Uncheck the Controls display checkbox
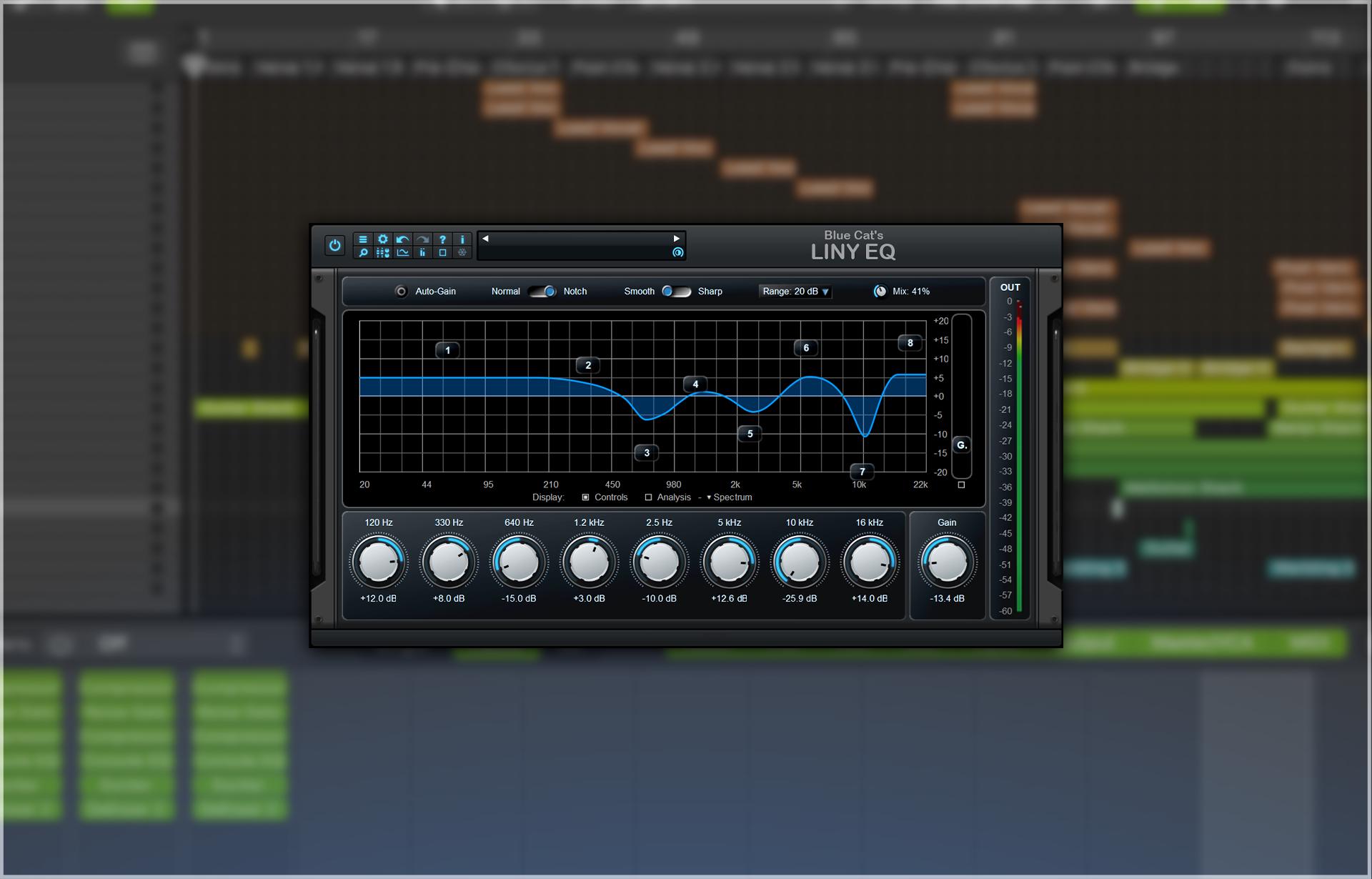1372x879 pixels. (x=585, y=497)
